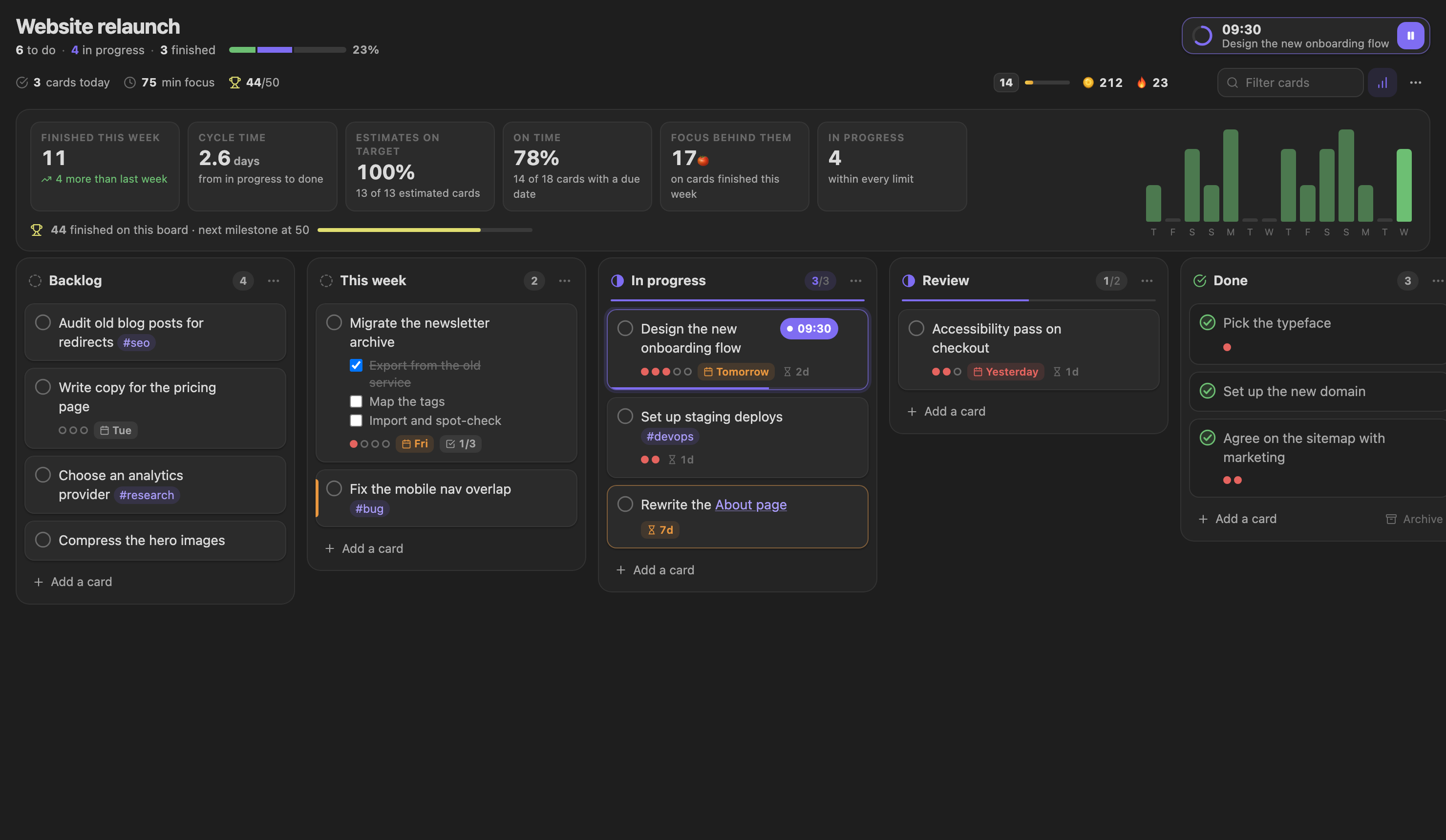The width and height of the screenshot is (1446, 840).
Task: Click the 1/3 checklist progress badge
Action: click(x=460, y=443)
